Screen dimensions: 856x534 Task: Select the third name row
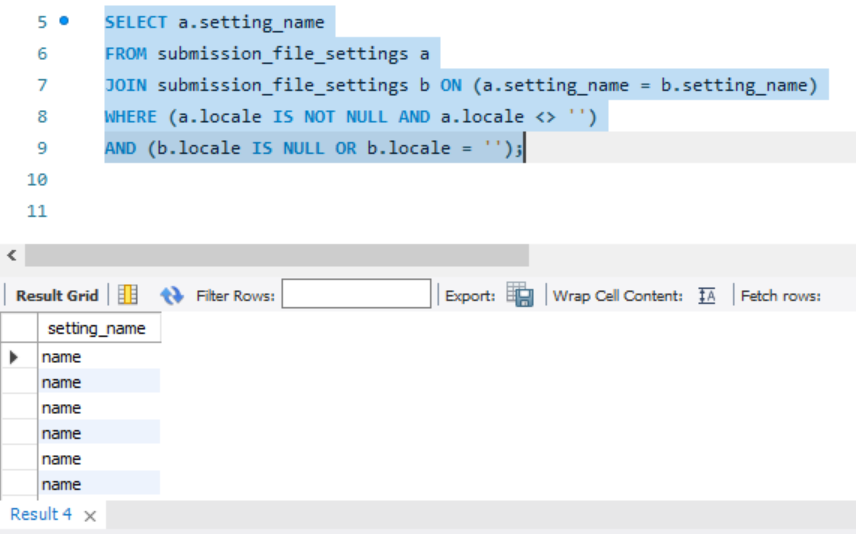click(99, 408)
